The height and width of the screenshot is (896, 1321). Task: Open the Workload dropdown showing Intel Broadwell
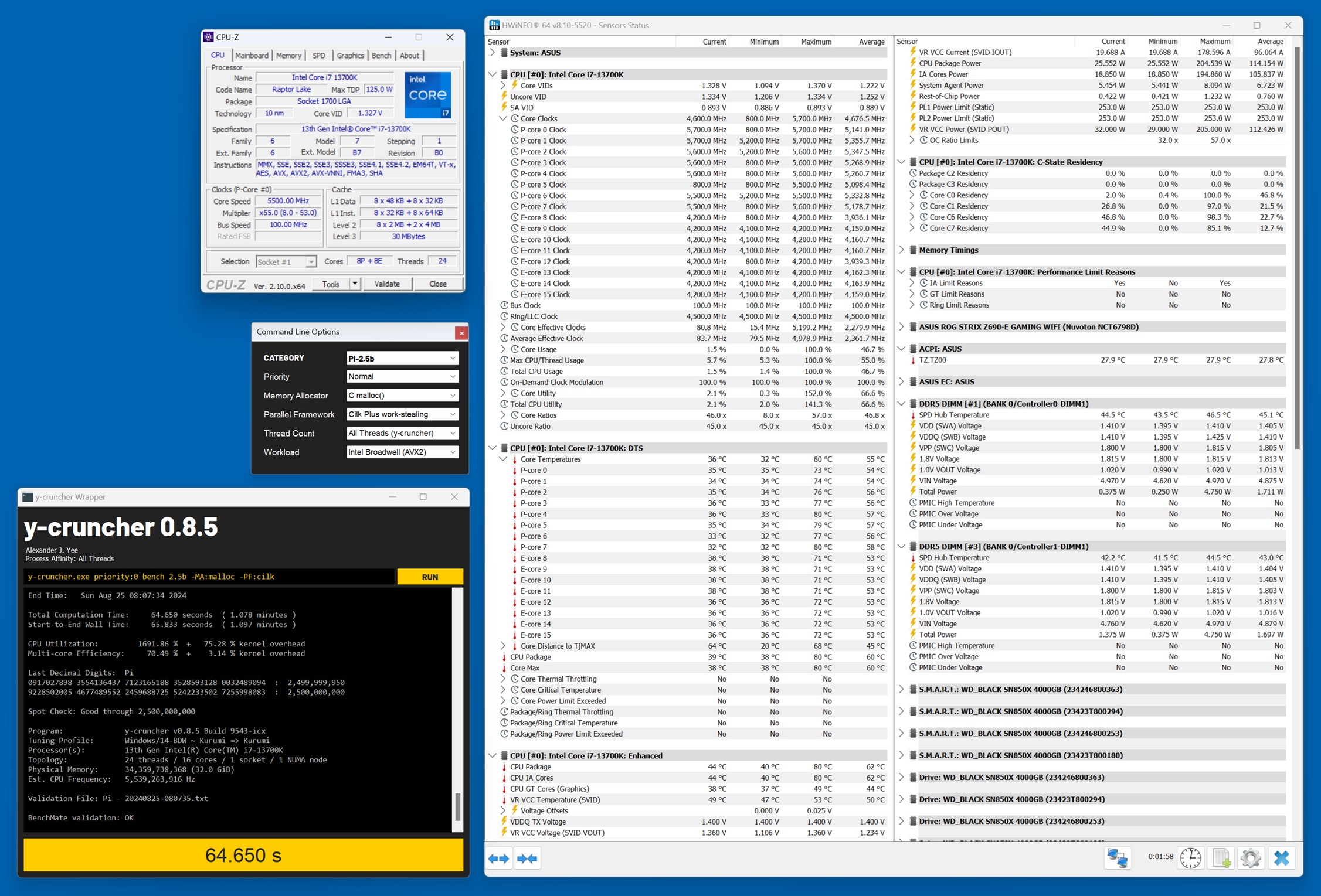(402, 452)
